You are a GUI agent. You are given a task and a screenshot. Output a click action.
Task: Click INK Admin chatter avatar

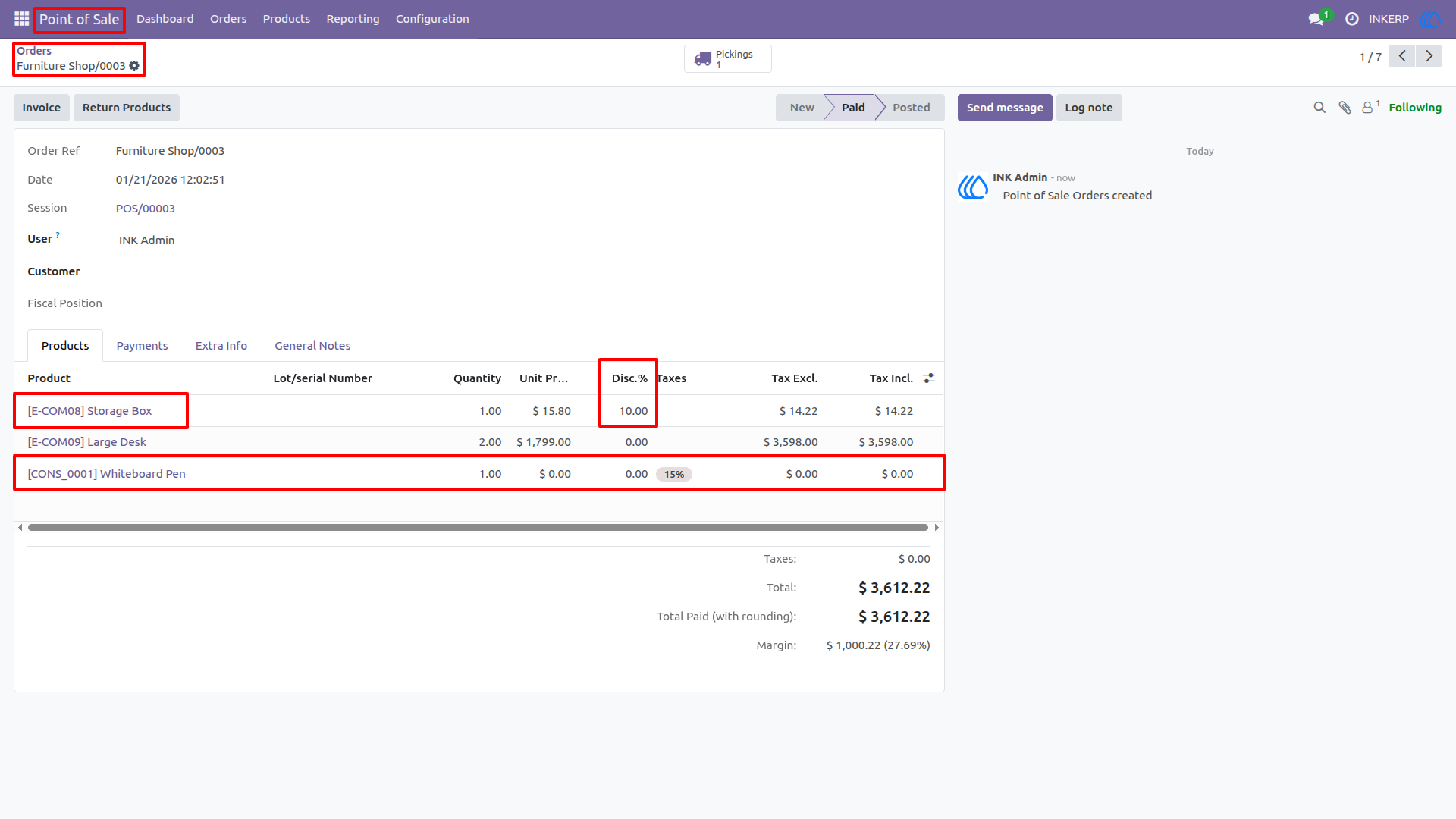coord(973,187)
